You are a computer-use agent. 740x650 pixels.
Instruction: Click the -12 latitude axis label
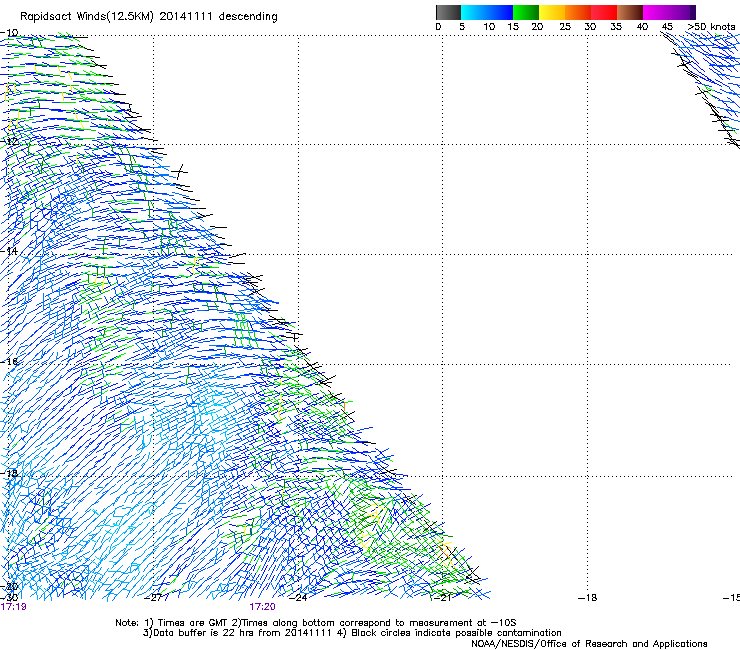tap(9, 142)
